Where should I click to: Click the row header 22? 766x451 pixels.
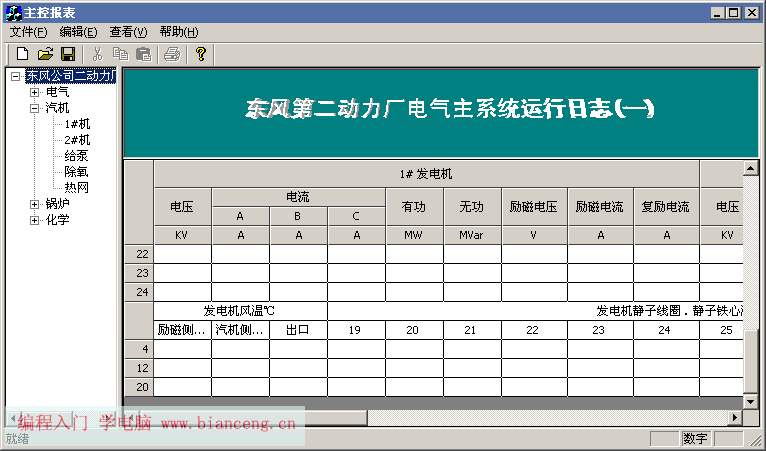(139, 254)
